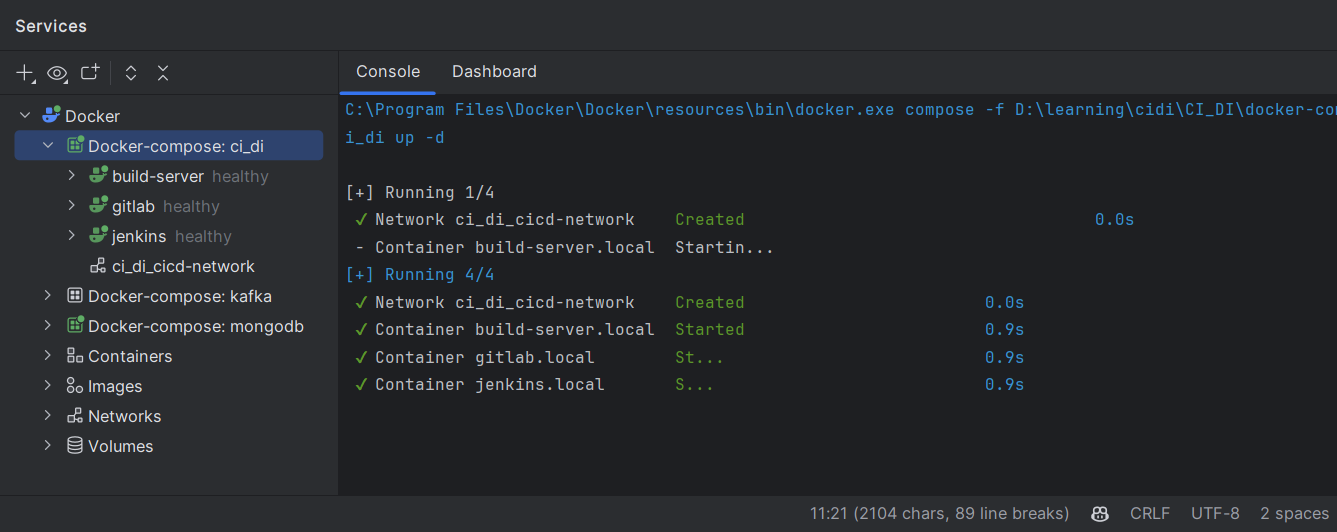
Task: Click the Add Service plus icon
Action: point(25,73)
